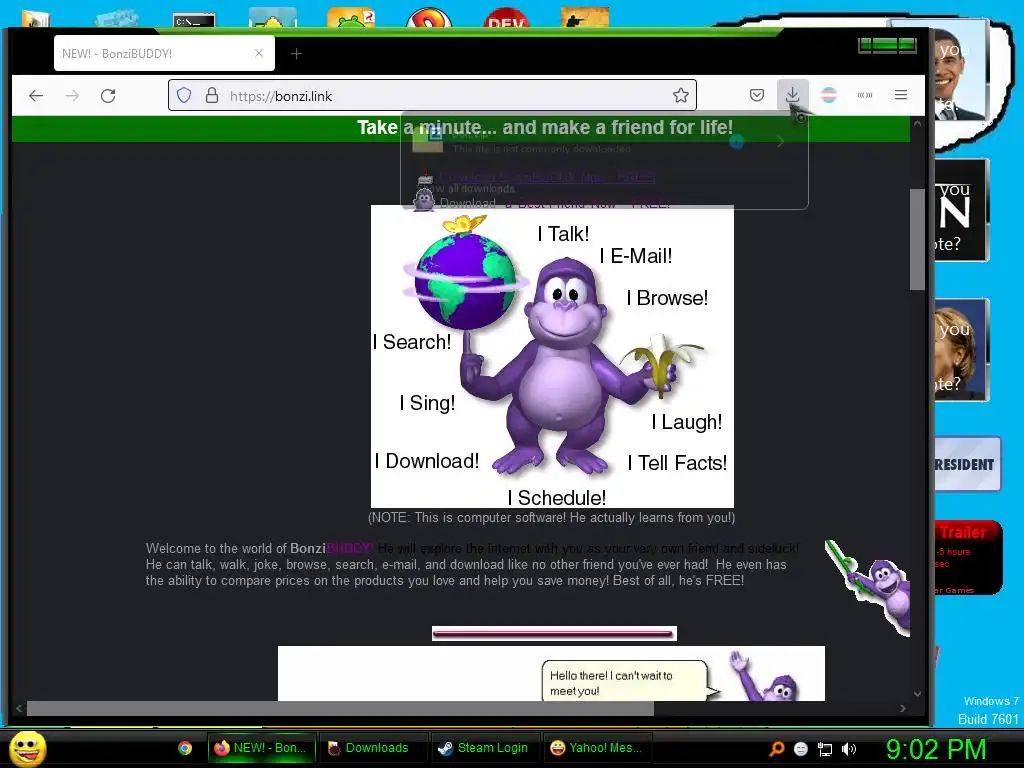Click the Hello there speech bubble banner
The width and height of the screenshot is (1024, 768).
[x=551, y=673]
